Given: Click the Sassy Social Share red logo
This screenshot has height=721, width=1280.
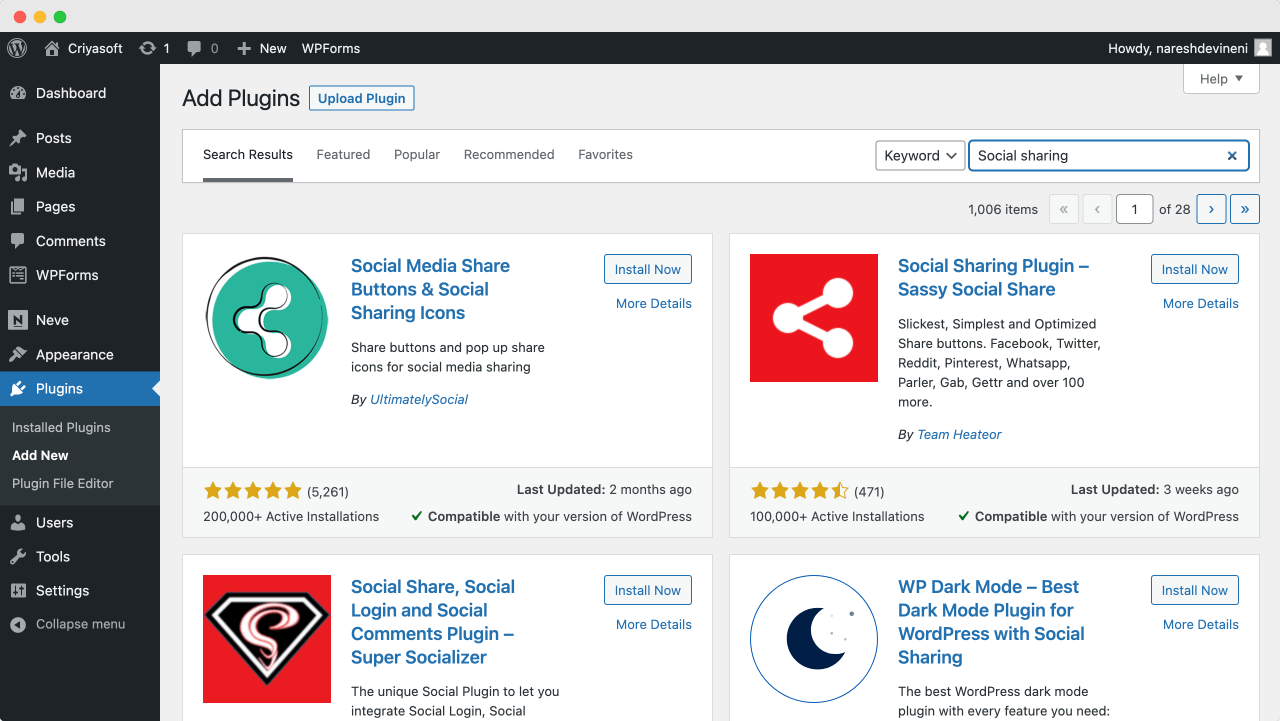Looking at the screenshot, I should coord(814,318).
